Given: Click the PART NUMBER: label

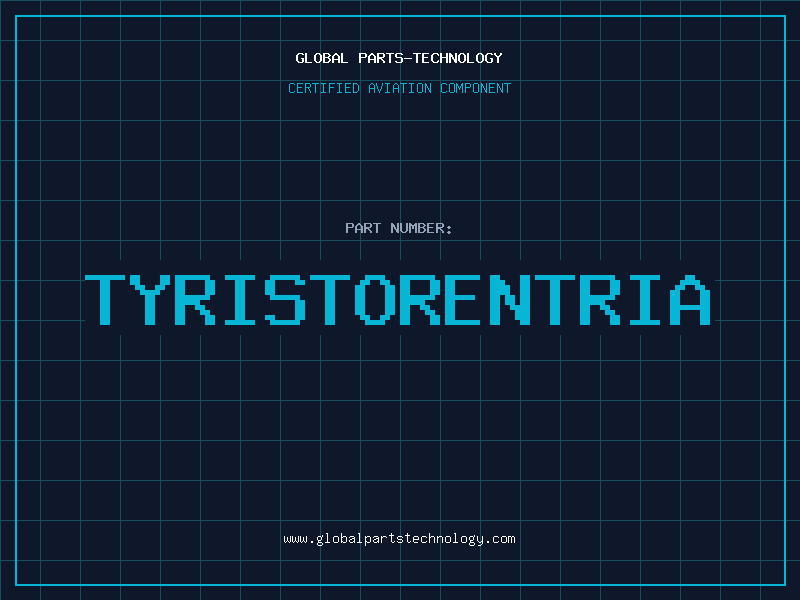Looking at the screenshot, I should 398,228.
